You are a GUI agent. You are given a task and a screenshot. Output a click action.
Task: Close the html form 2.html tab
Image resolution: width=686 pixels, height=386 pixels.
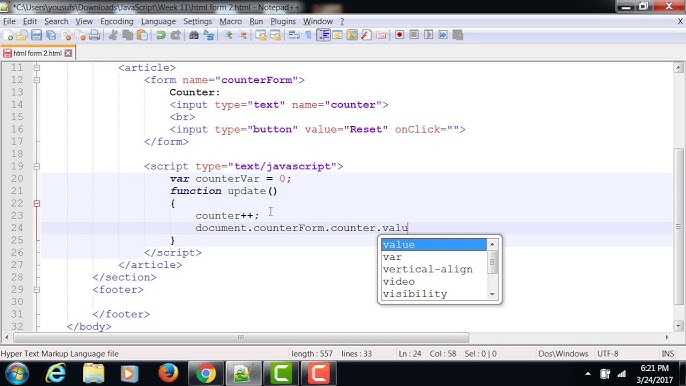tap(68, 53)
